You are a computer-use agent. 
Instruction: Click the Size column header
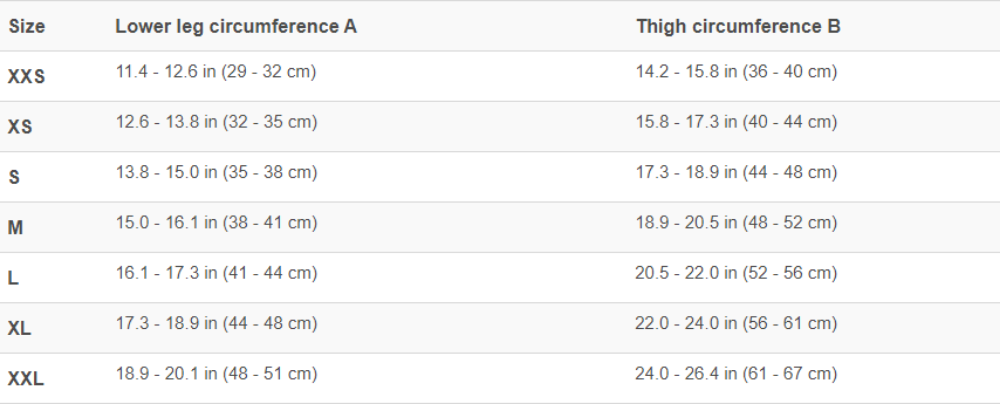click(27, 27)
